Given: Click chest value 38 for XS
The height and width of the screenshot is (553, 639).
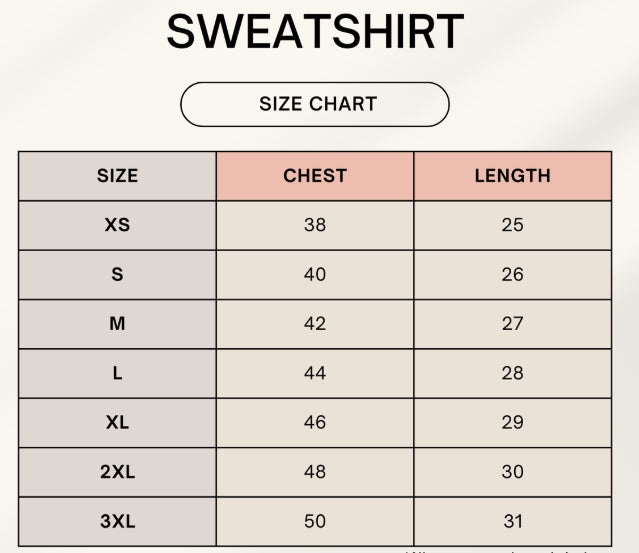Looking at the screenshot, I should click(315, 225).
